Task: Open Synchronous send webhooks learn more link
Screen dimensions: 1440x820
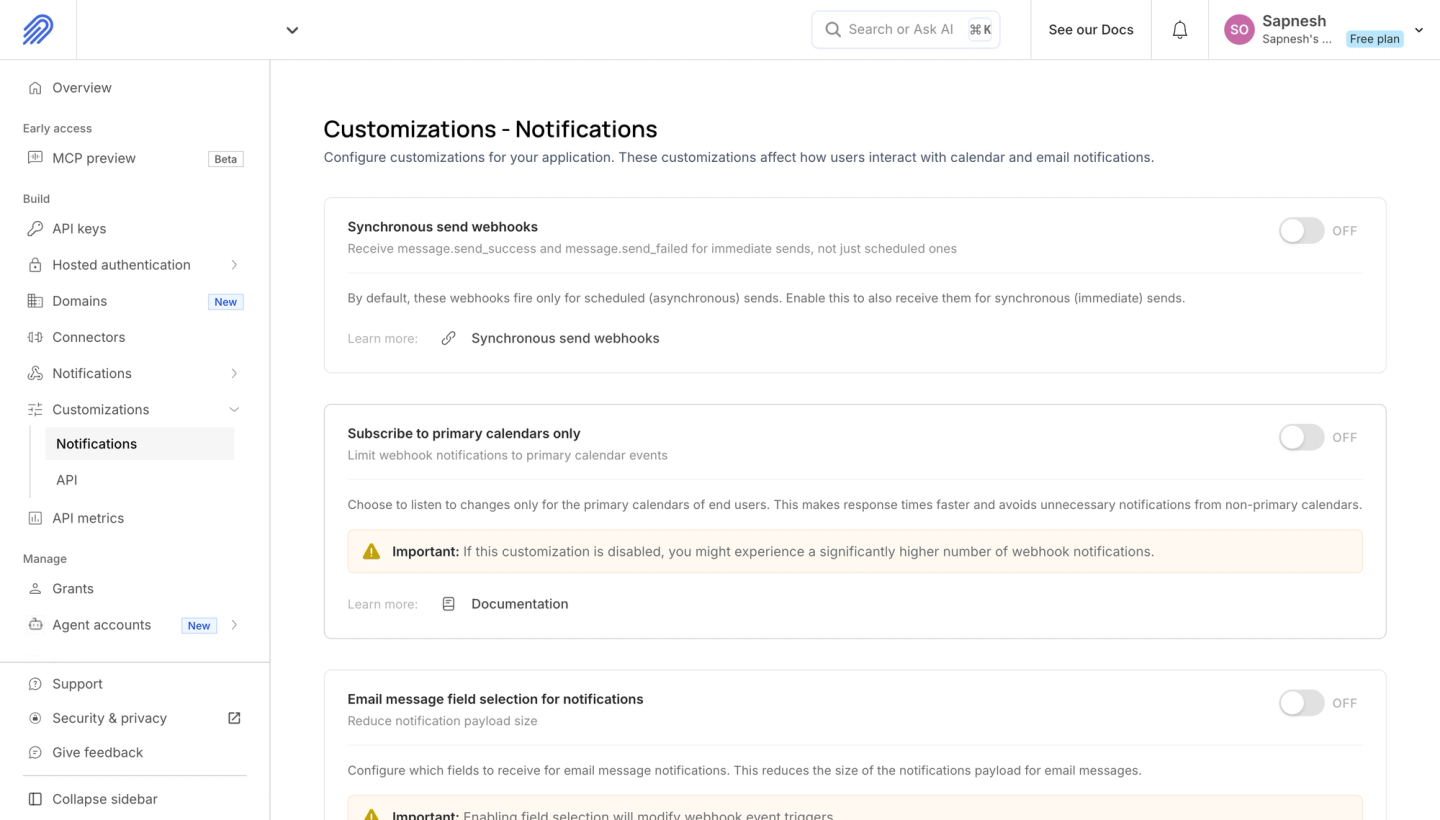Action: (x=565, y=338)
